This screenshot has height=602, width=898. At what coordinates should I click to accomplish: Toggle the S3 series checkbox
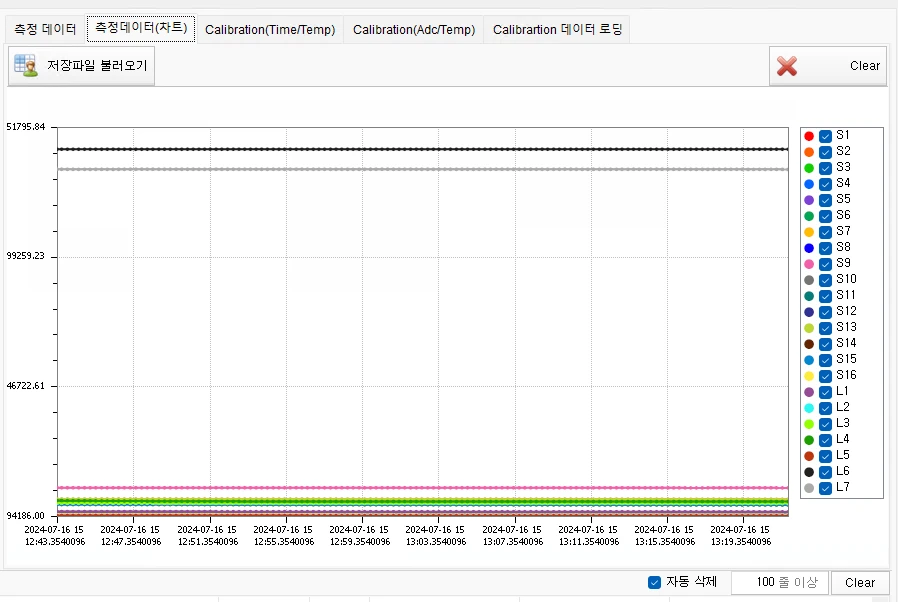(x=825, y=168)
